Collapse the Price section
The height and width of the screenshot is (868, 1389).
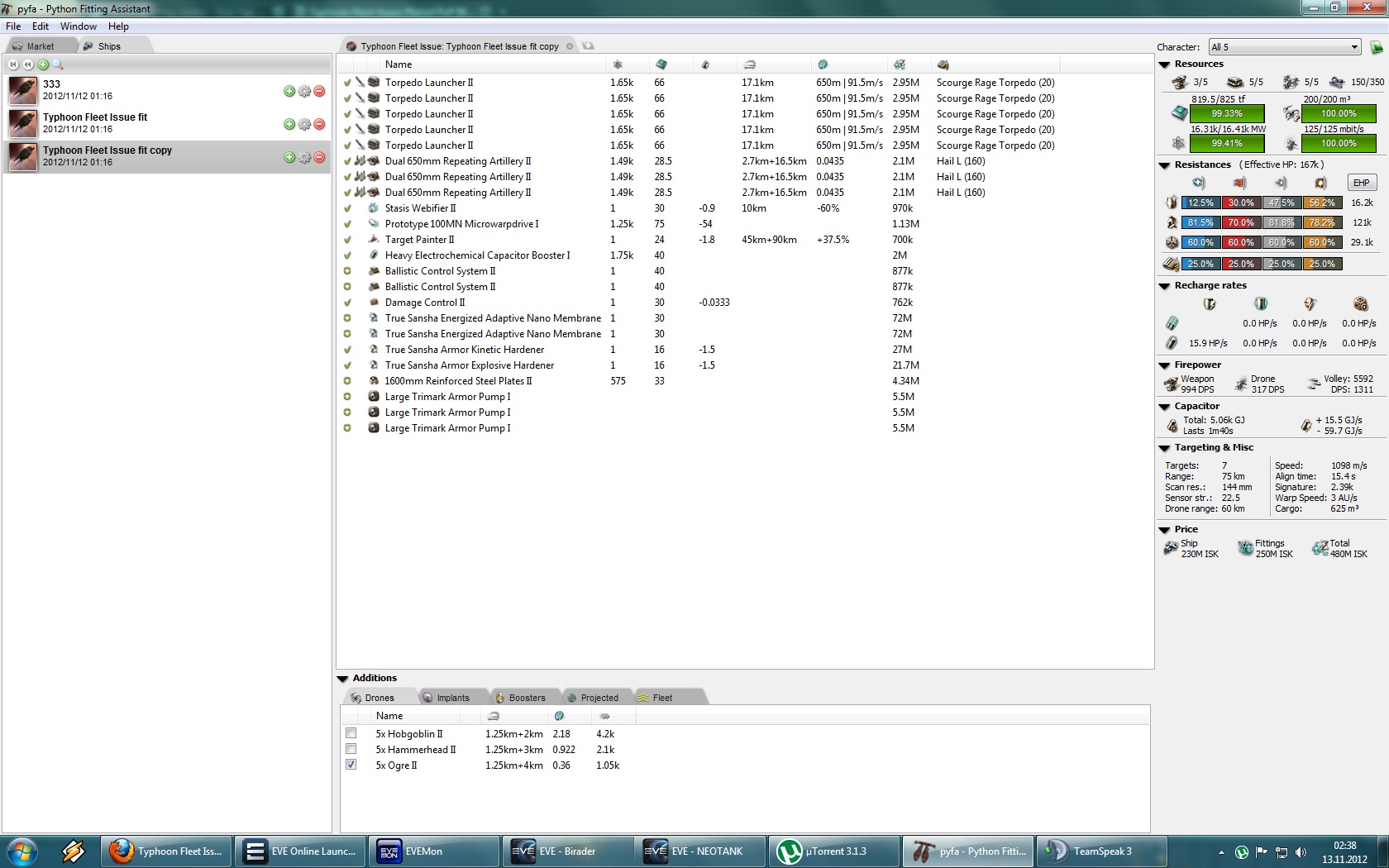click(x=1164, y=530)
